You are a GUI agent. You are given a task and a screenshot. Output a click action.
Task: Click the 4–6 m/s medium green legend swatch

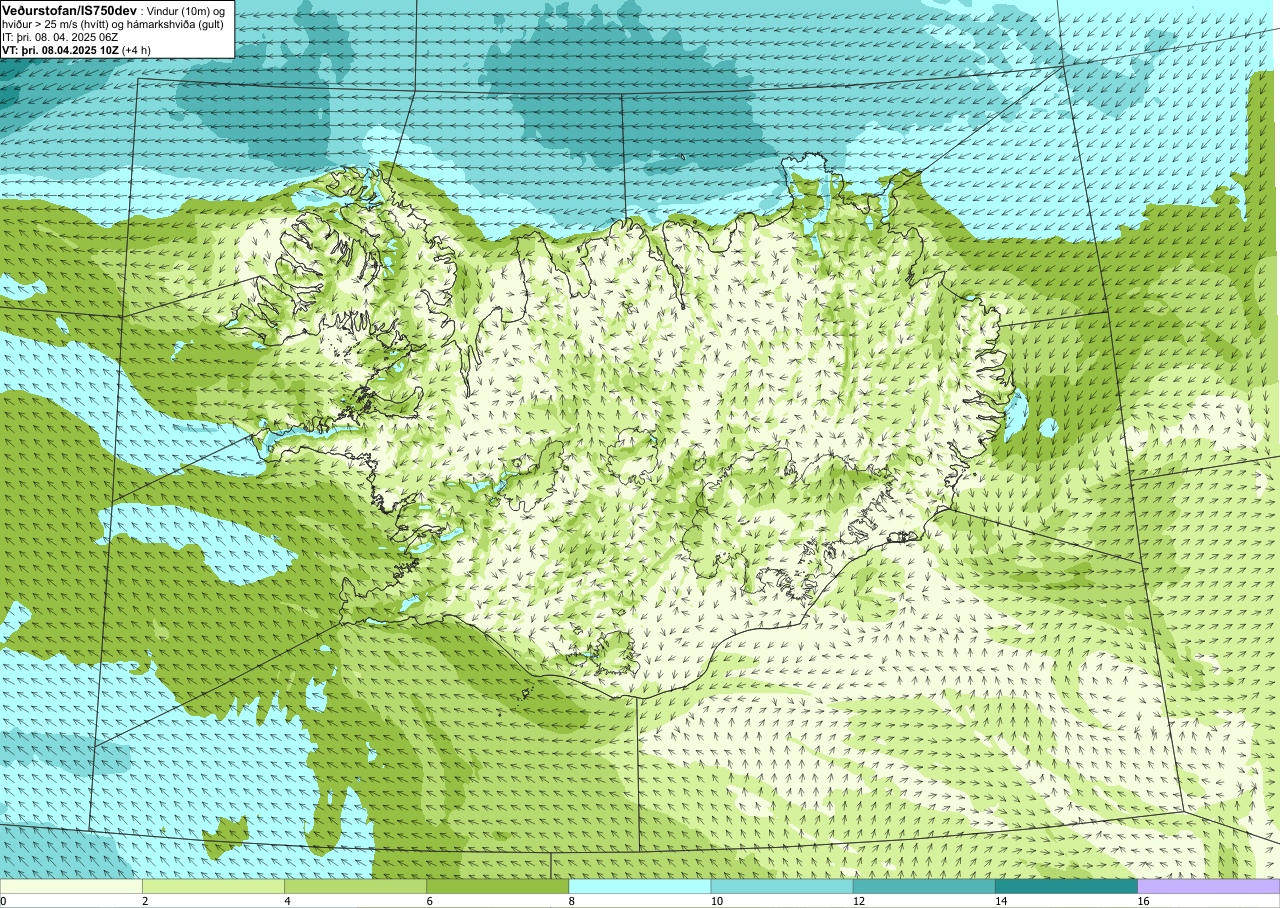click(356, 886)
